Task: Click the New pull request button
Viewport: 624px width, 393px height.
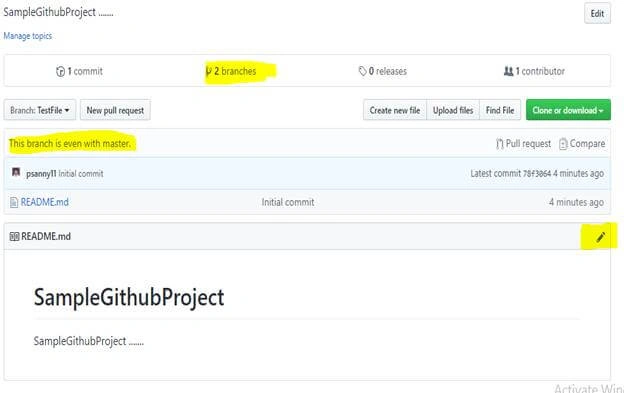Action: 115,110
